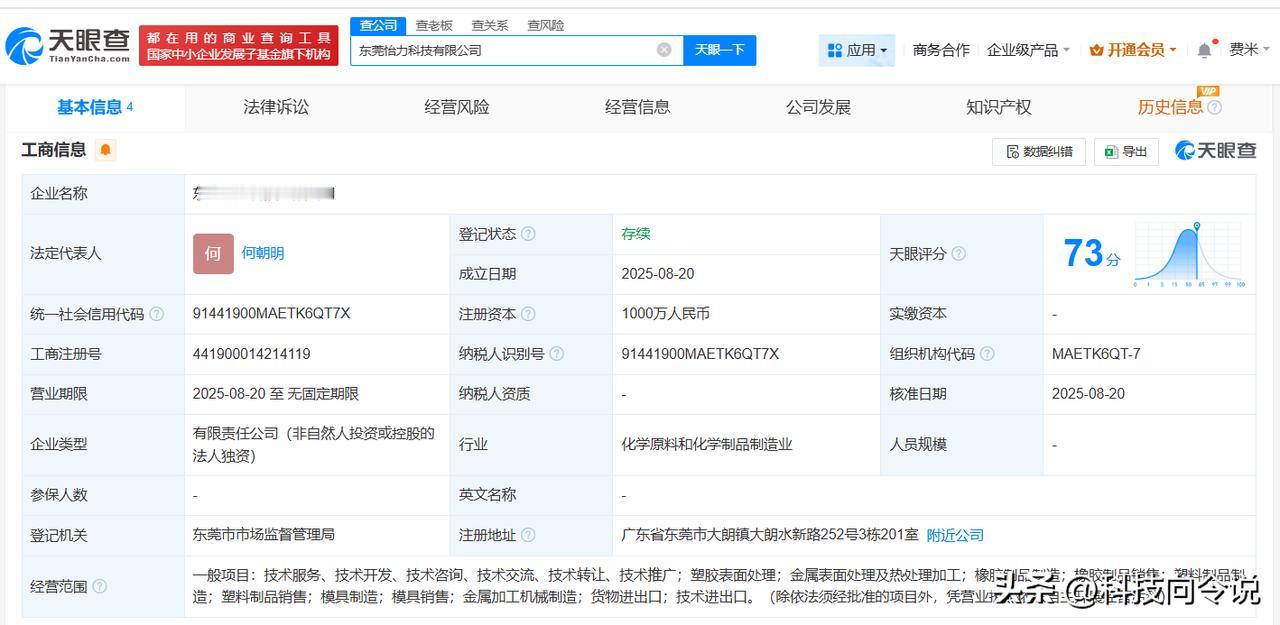Screen dimensions: 1280x625
Task: Click the help icon next to 纳税人识别号
Action: (x=556, y=354)
